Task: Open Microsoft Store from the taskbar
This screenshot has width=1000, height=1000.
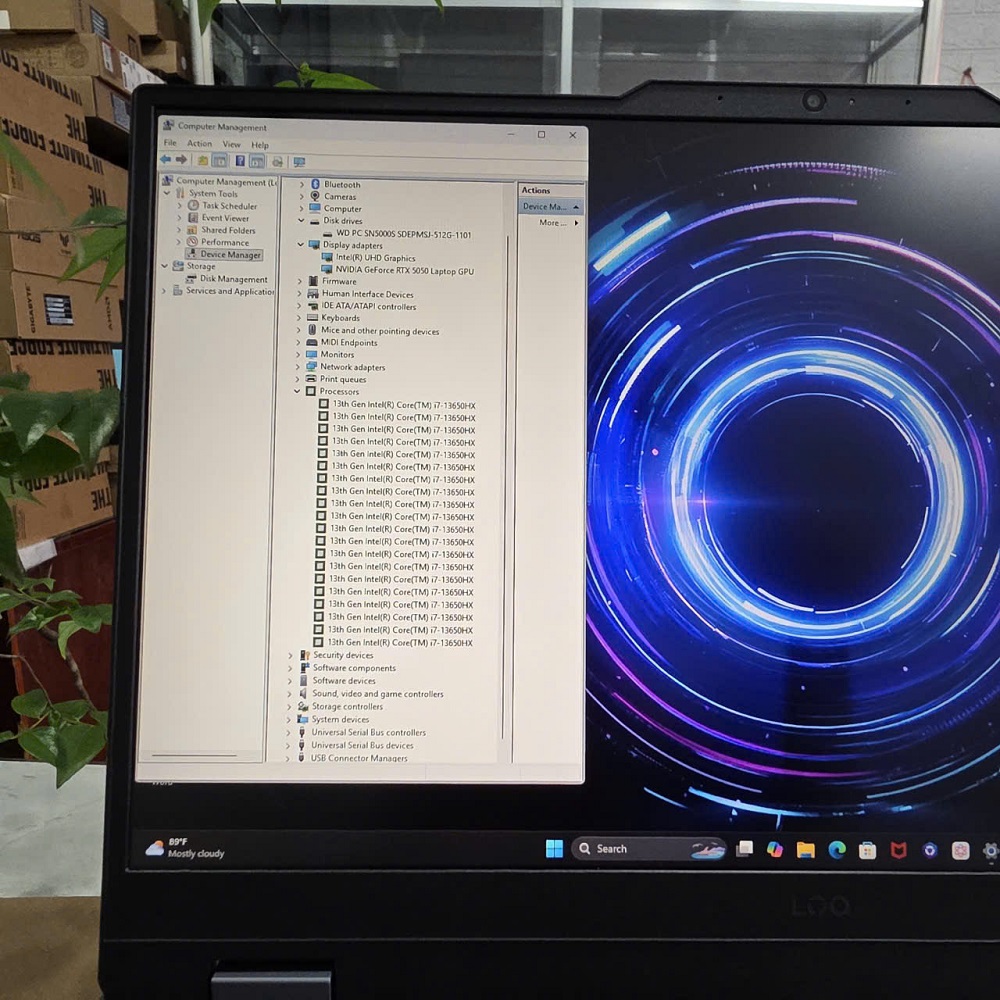Action: pyautogui.click(x=867, y=850)
